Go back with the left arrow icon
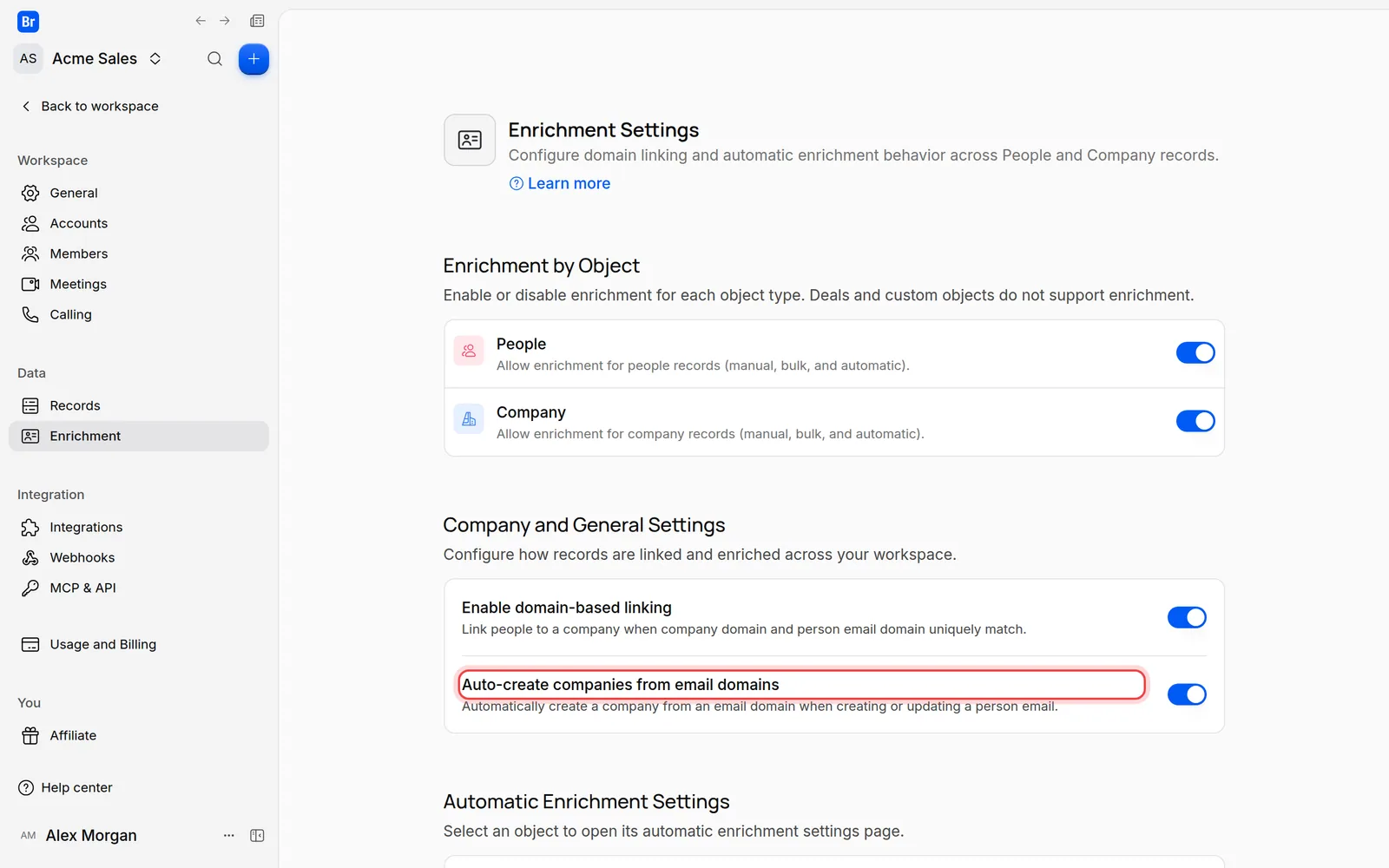The image size is (1389, 868). click(201, 21)
